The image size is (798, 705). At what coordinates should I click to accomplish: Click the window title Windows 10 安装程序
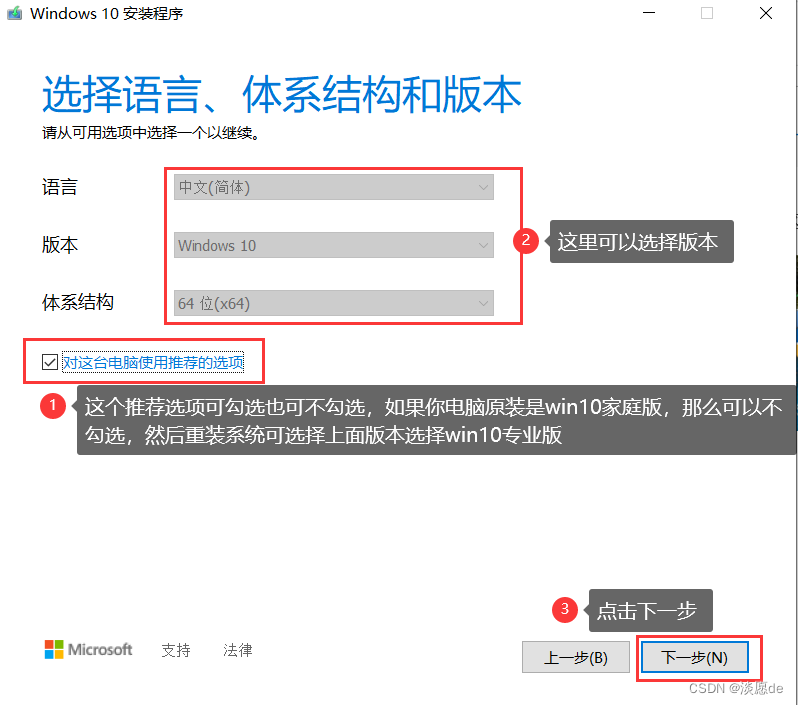(106, 13)
